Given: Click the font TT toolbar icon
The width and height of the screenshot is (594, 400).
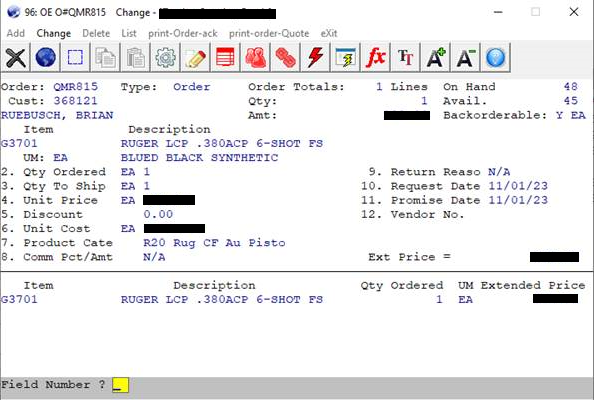Looking at the screenshot, I should (x=405, y=58).
